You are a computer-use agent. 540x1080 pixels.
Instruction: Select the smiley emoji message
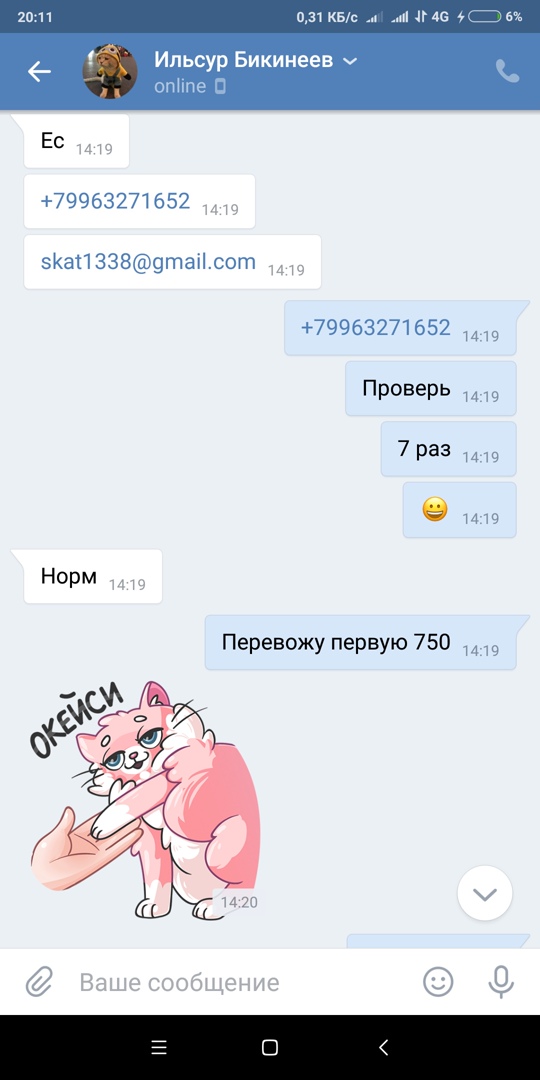[460, 510]
